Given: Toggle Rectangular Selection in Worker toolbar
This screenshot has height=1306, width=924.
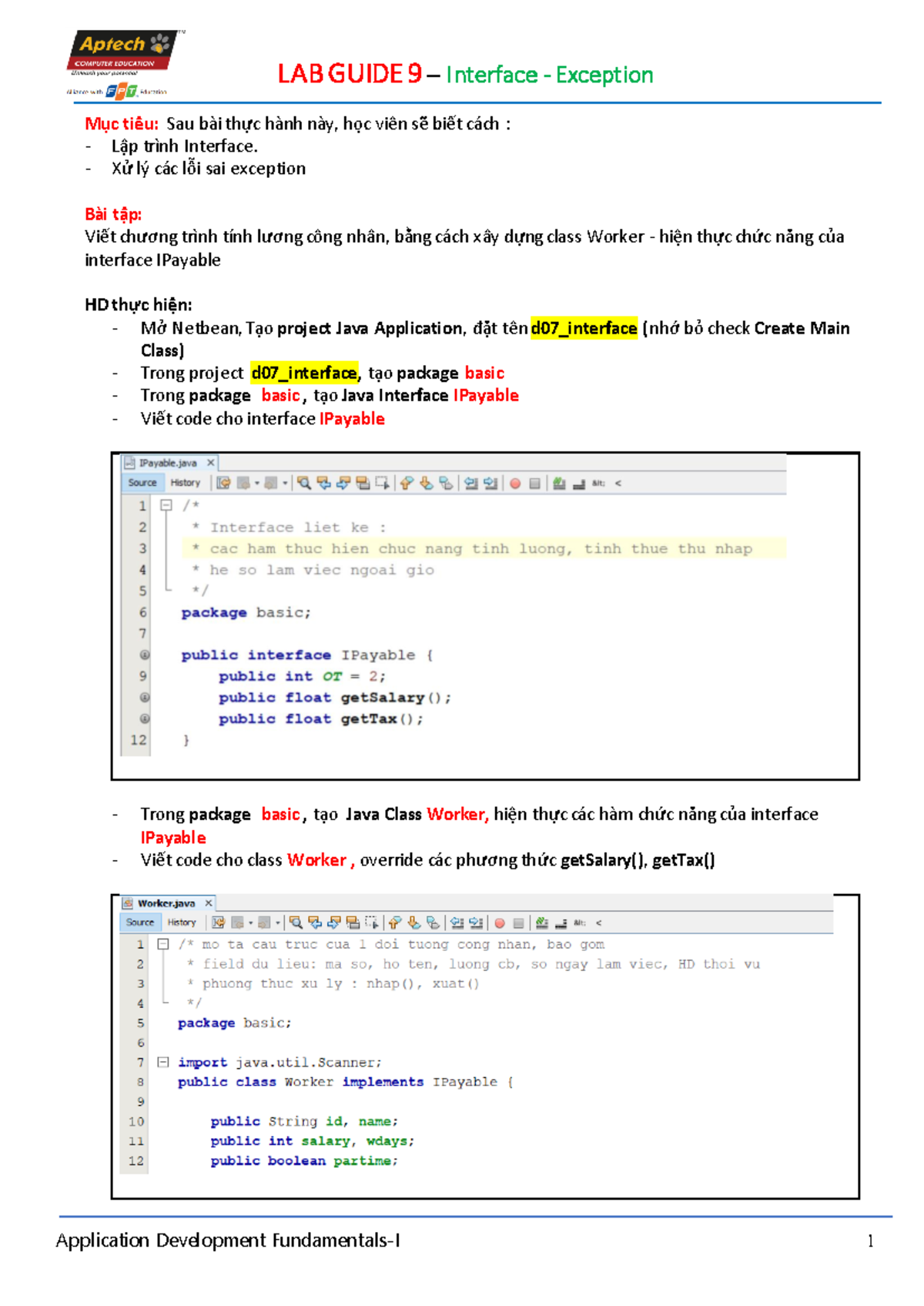Looking at the screenshot, I should pos(372,923).
